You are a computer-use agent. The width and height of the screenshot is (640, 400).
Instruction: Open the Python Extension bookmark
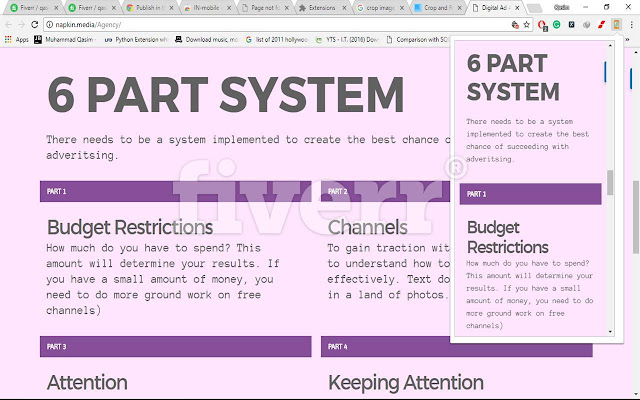[136, 40]
